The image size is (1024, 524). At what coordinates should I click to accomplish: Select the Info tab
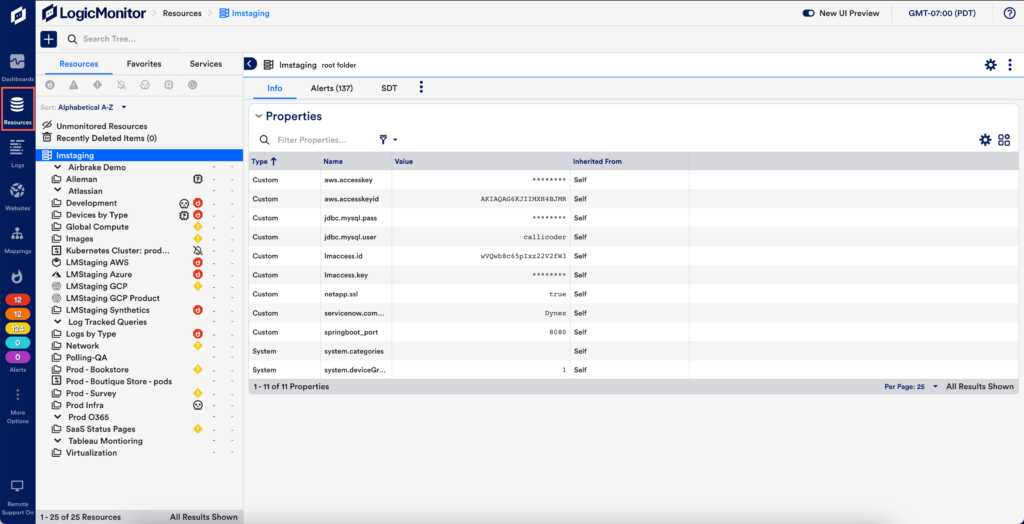click(x=275, y=88)
